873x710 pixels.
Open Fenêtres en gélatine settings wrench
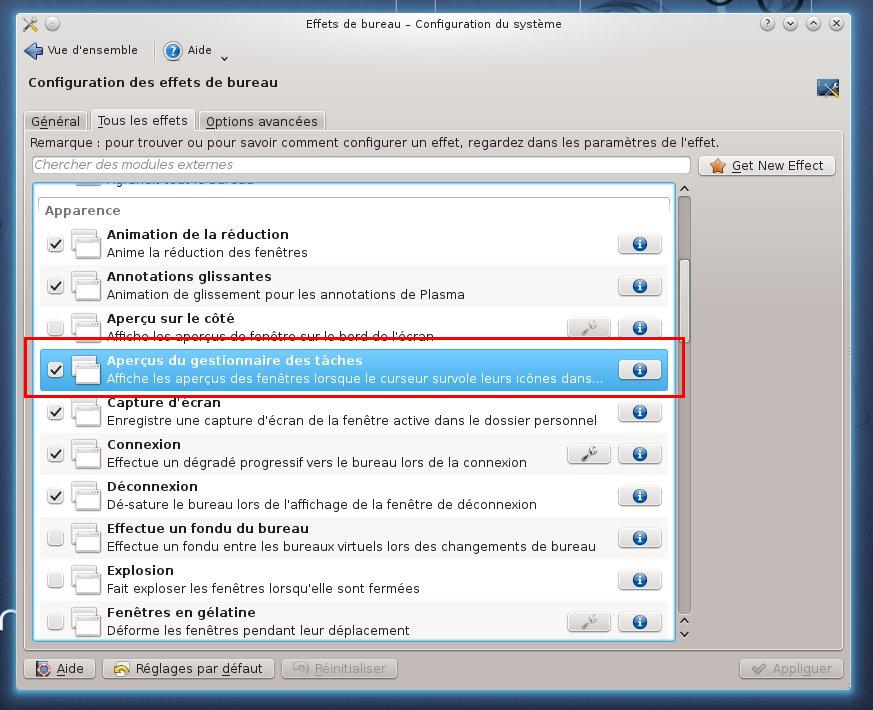coord(589,621)
